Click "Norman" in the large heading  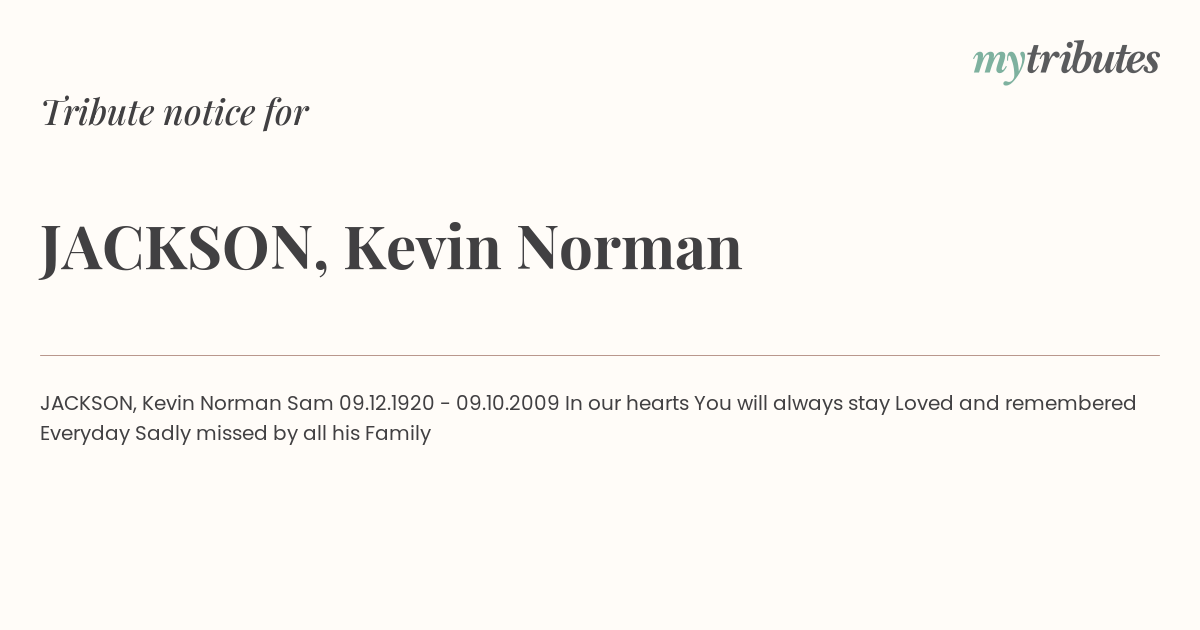tap(629, 247)
